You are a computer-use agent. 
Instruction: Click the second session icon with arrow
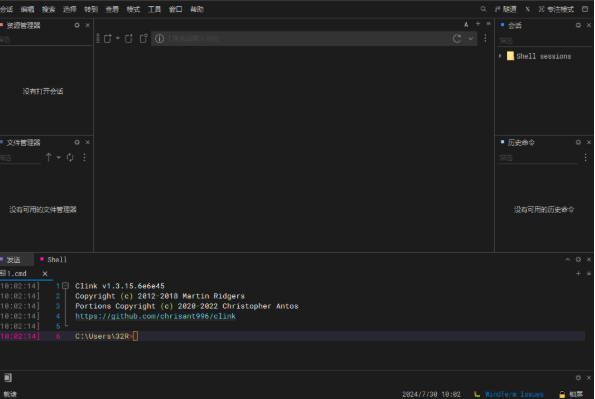click(129, 38)
